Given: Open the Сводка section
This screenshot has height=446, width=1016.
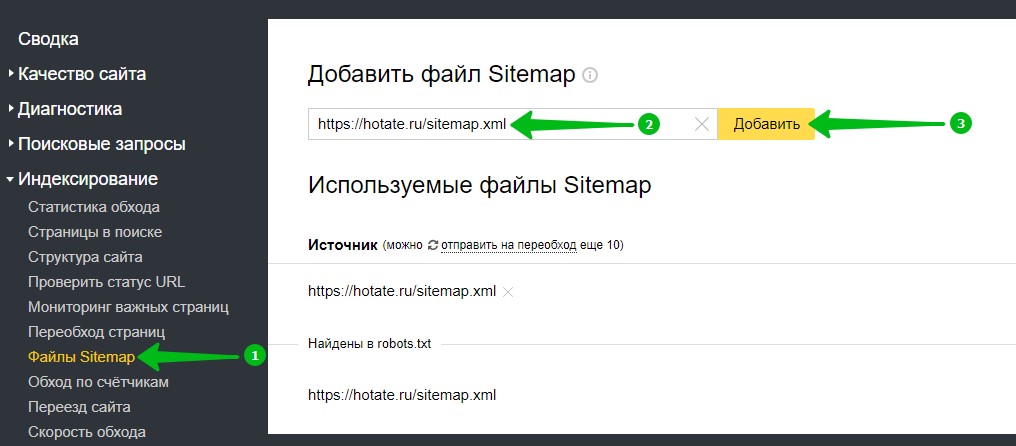Looking at the screenshot, I should coord(49,39).
